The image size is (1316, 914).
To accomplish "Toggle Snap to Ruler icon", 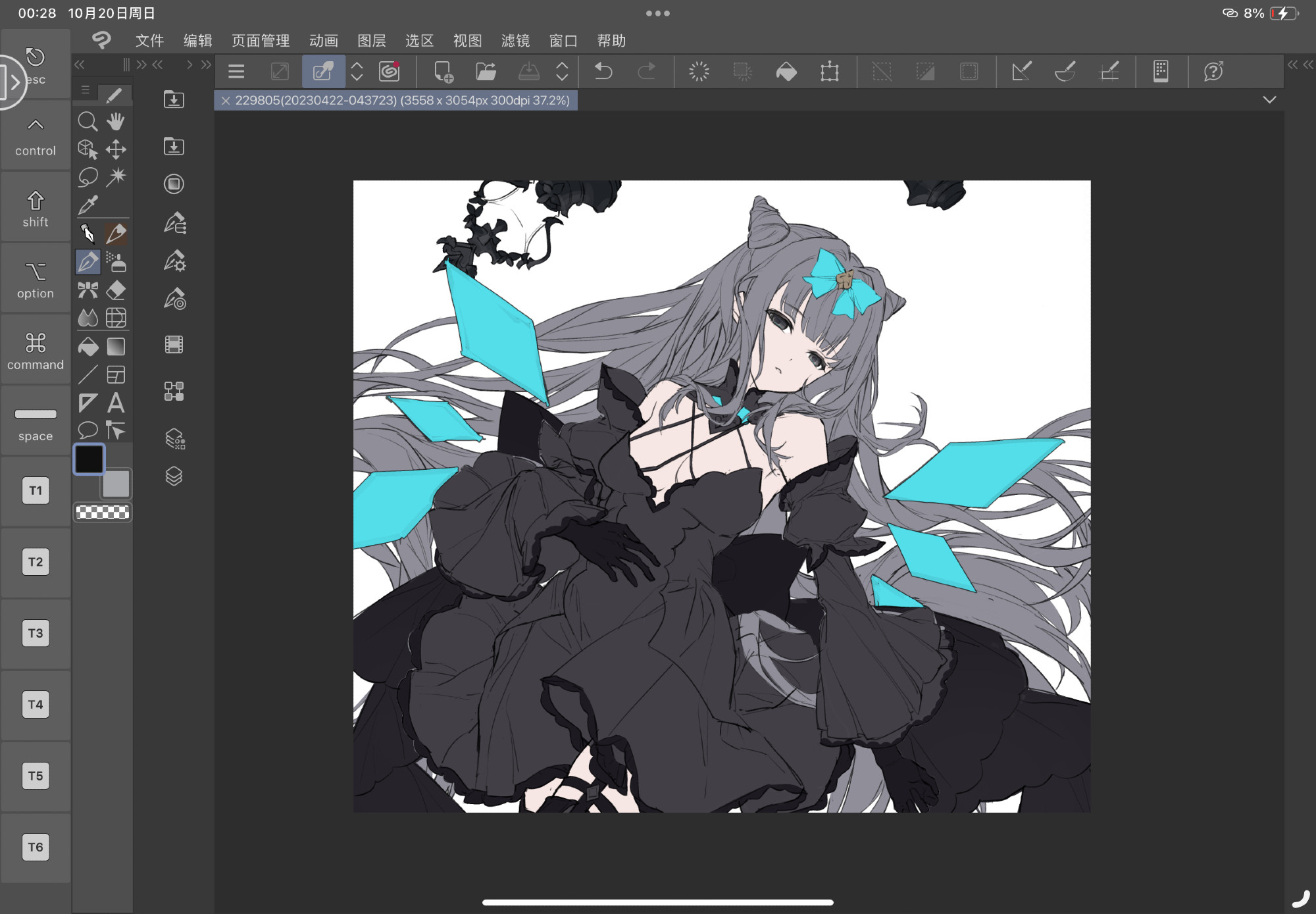I will [1021, 71].
